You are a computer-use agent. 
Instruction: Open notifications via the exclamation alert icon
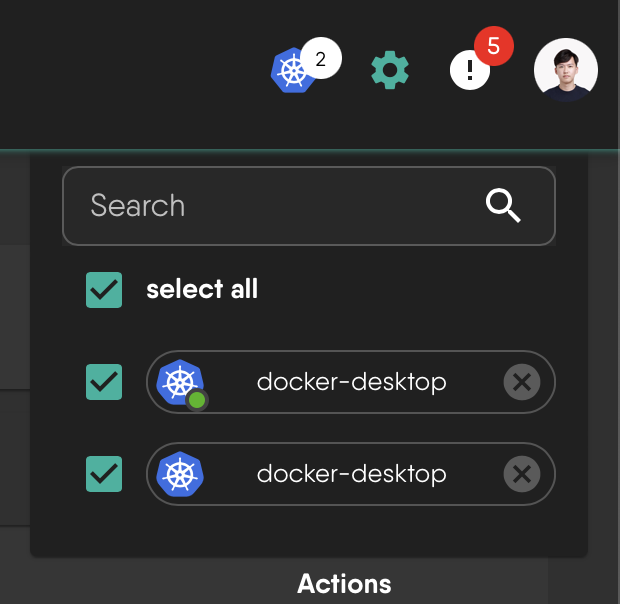[x=469, y=70]
